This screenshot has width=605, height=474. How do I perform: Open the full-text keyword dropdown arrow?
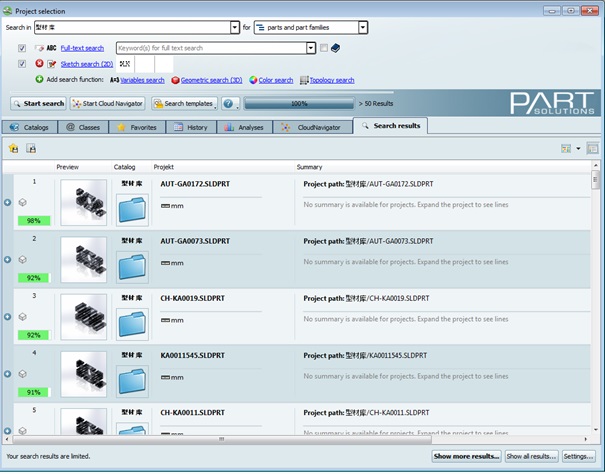(x=311, y=48)
